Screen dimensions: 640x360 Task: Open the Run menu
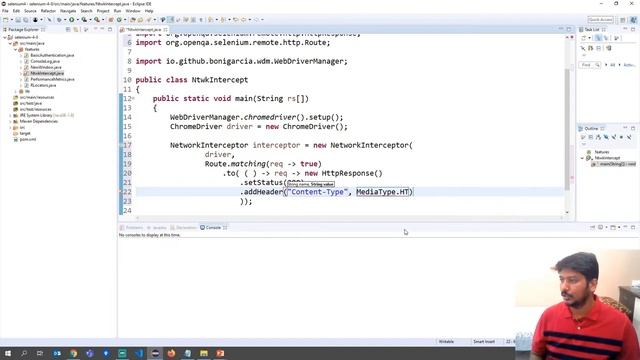pyautogui.click(x=118, y=11)
